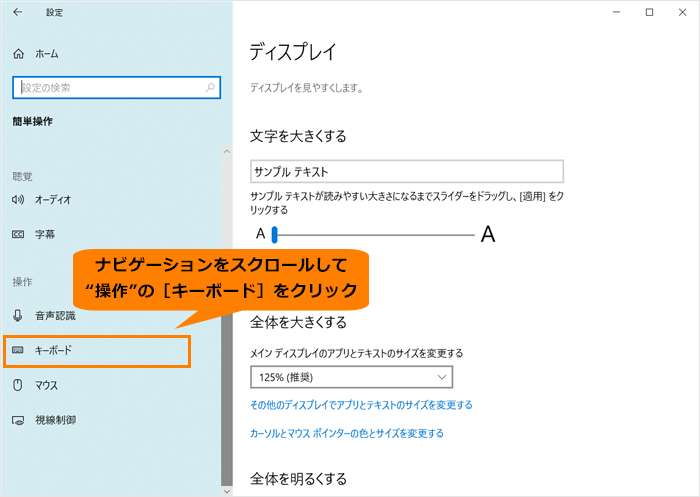Click the text size slider handle
700x497 pixels.
coord(273,235)
